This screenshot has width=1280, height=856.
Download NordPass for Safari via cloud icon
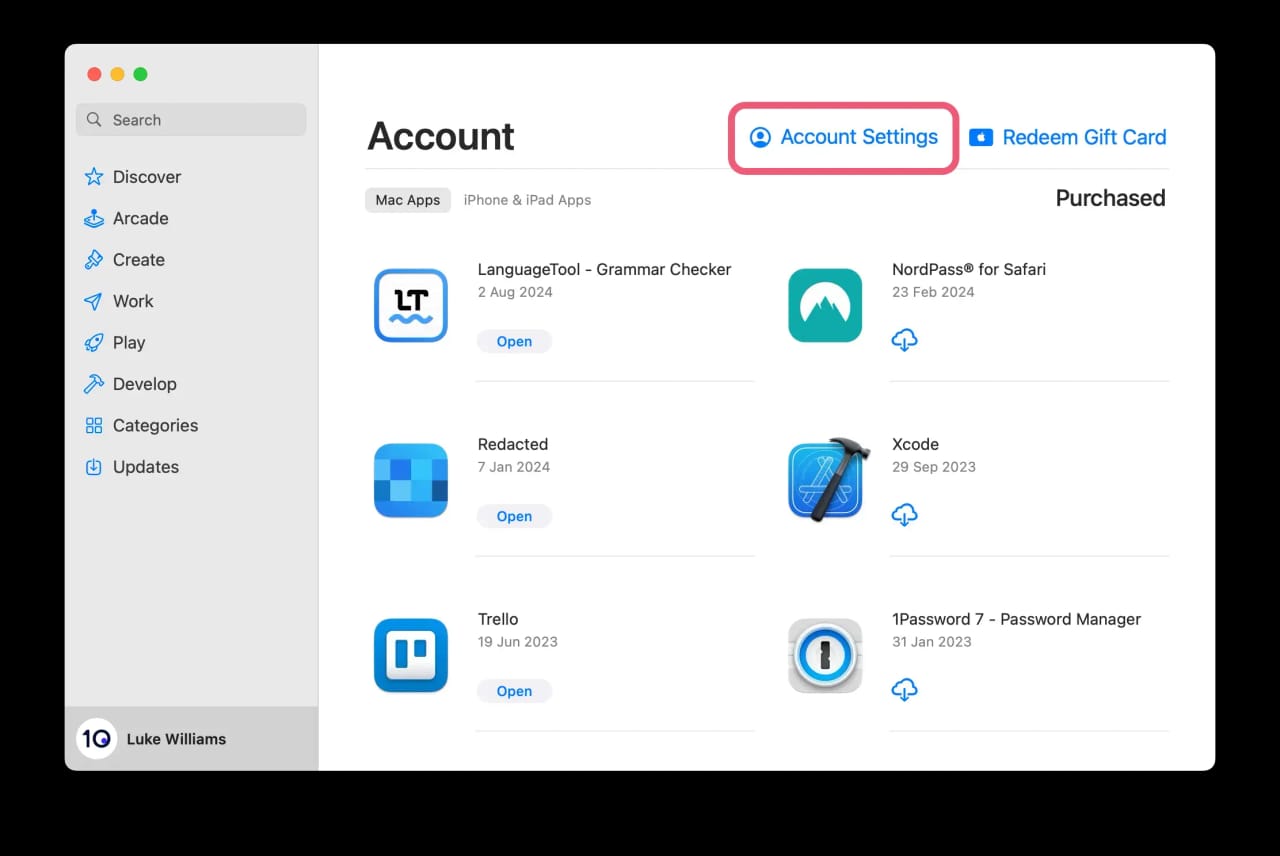pos(904,340)
